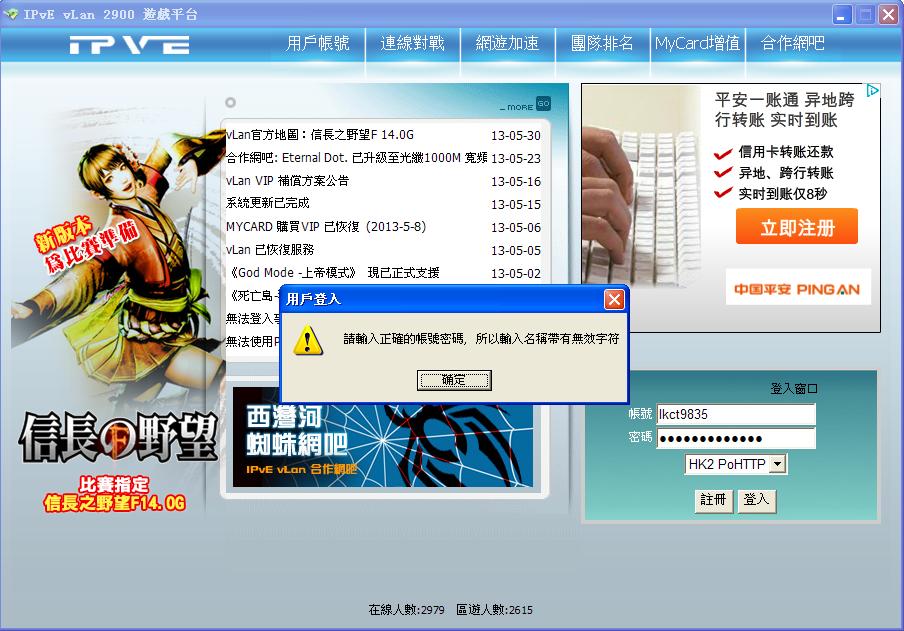The image size is (904, 631).
Task: Open news vLan 已恢復服務
Action: pyautogui.click(x=270, y=250)
